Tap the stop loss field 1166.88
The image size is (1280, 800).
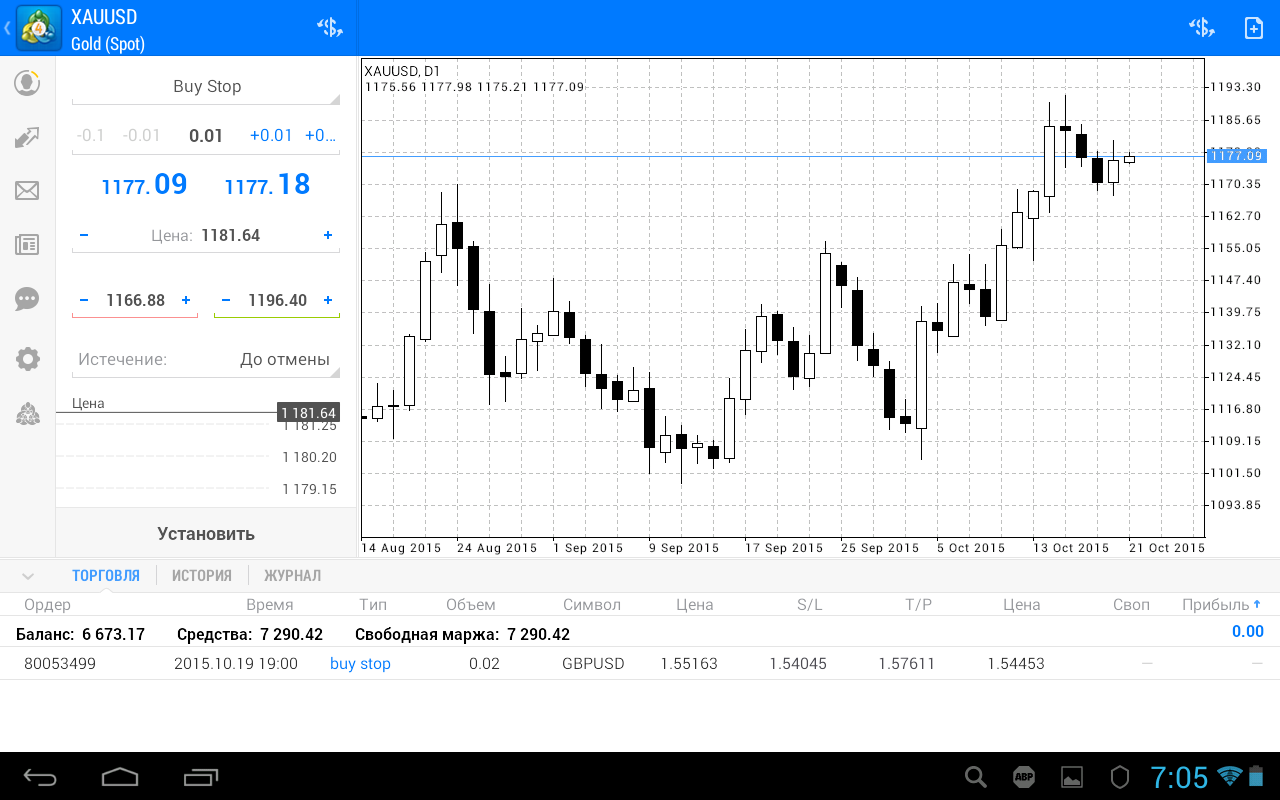(x=135, y=300)
